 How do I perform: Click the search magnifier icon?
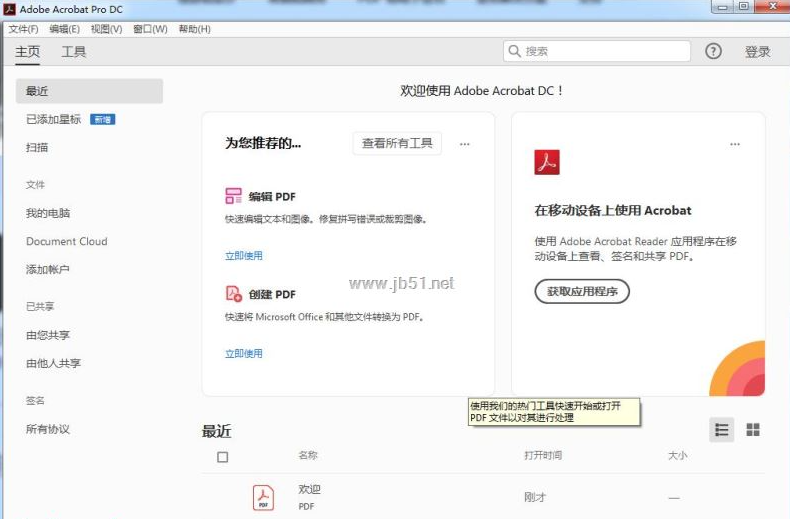(514, 51)
